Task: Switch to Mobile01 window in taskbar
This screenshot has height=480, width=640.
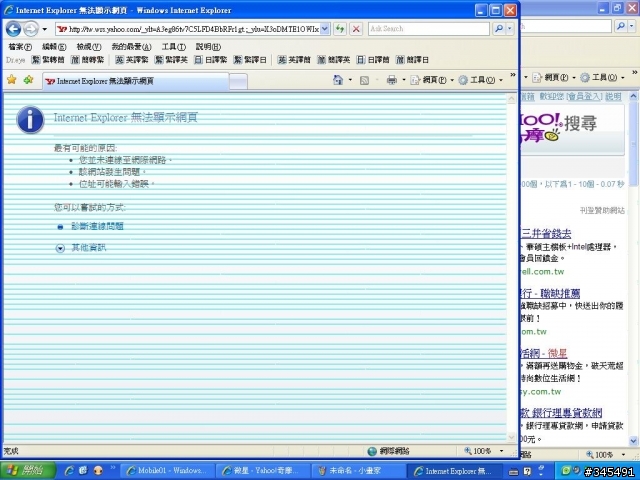Action: [169, 471]
